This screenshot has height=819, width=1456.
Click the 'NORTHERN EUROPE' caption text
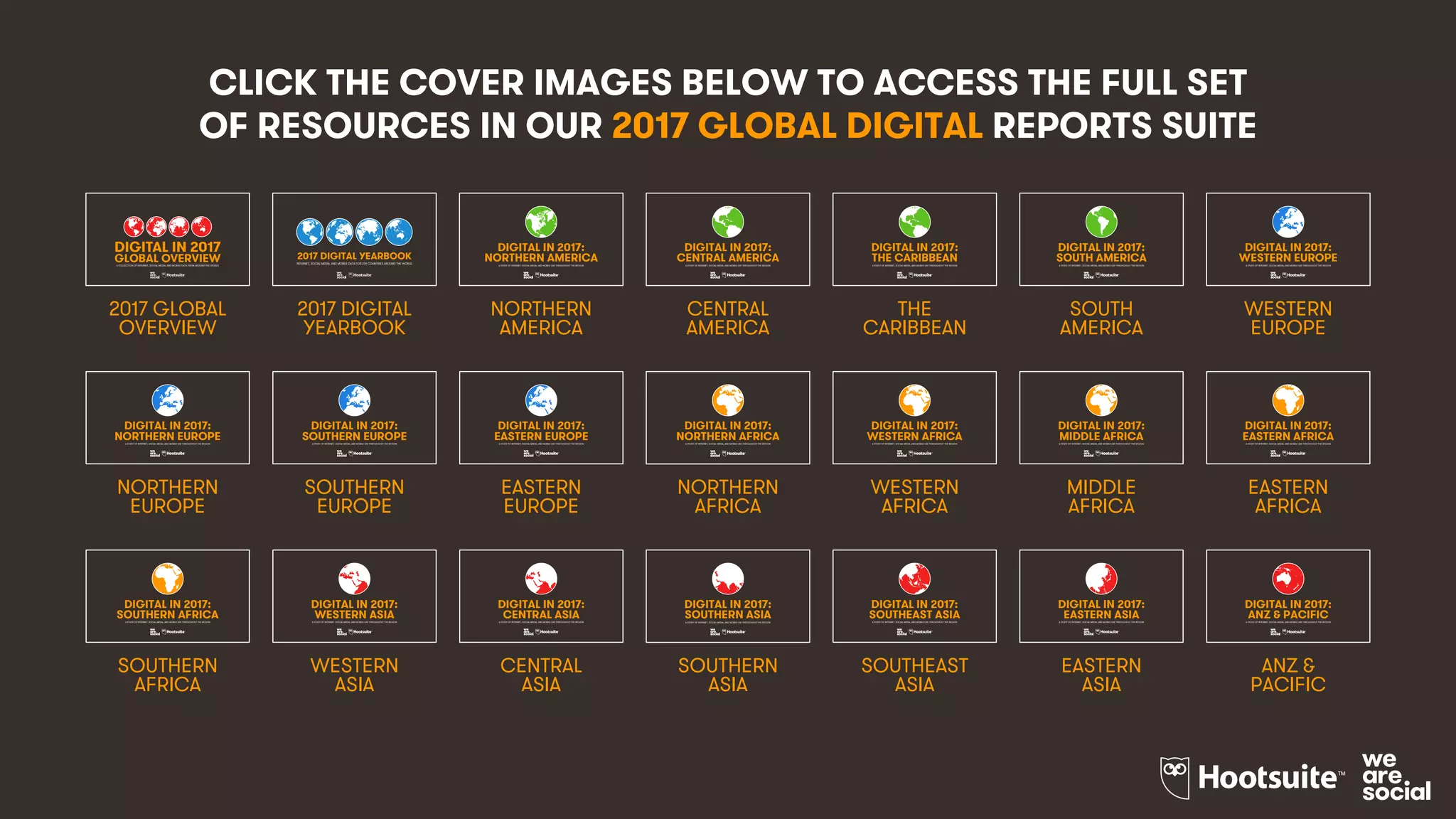[168, 497]
